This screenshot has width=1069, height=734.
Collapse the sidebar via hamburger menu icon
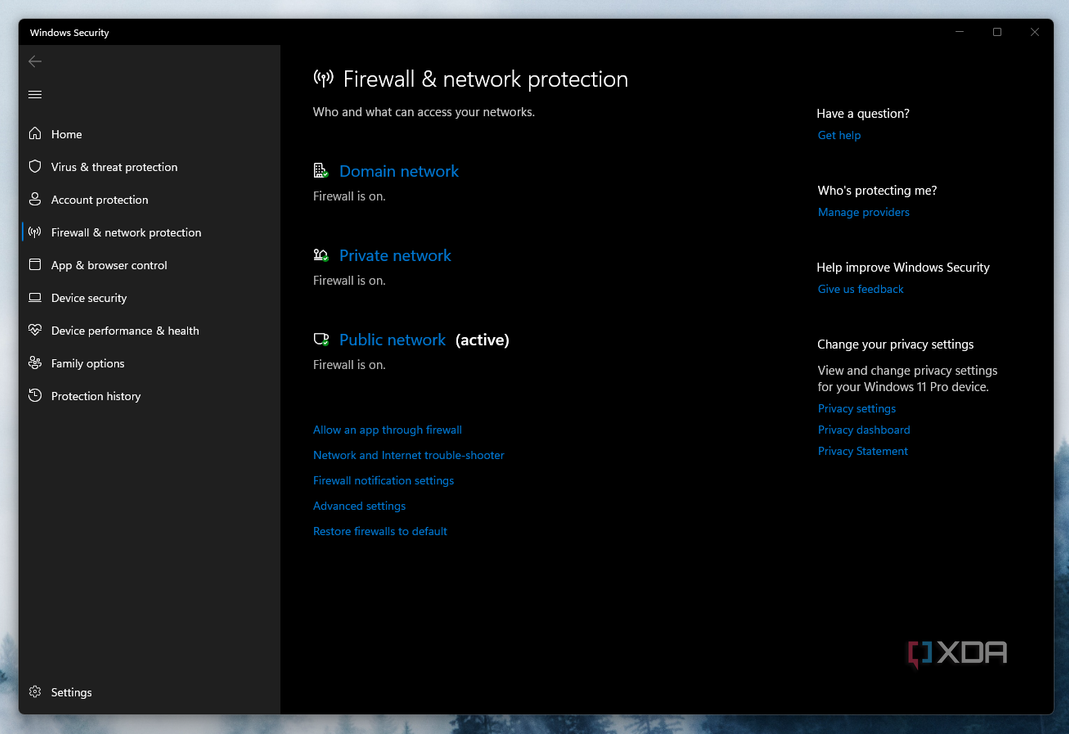35,94
